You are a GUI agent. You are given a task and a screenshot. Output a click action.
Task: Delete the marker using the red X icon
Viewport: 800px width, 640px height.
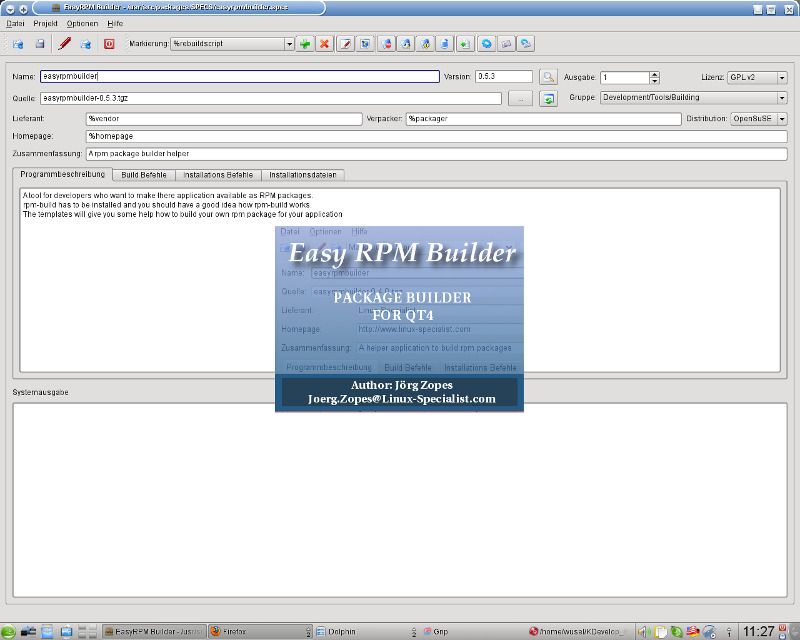(x=324, y=44)
